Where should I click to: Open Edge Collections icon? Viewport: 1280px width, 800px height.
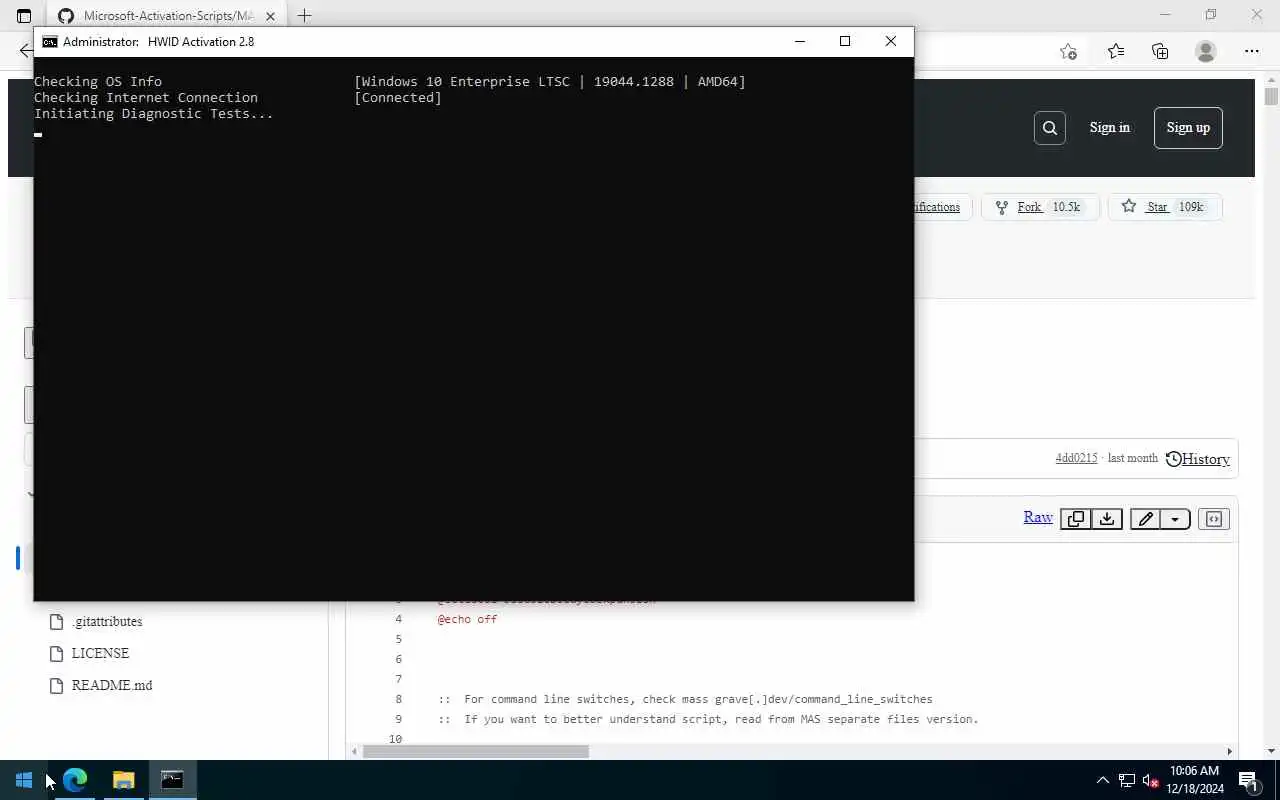pos(1160,51)
